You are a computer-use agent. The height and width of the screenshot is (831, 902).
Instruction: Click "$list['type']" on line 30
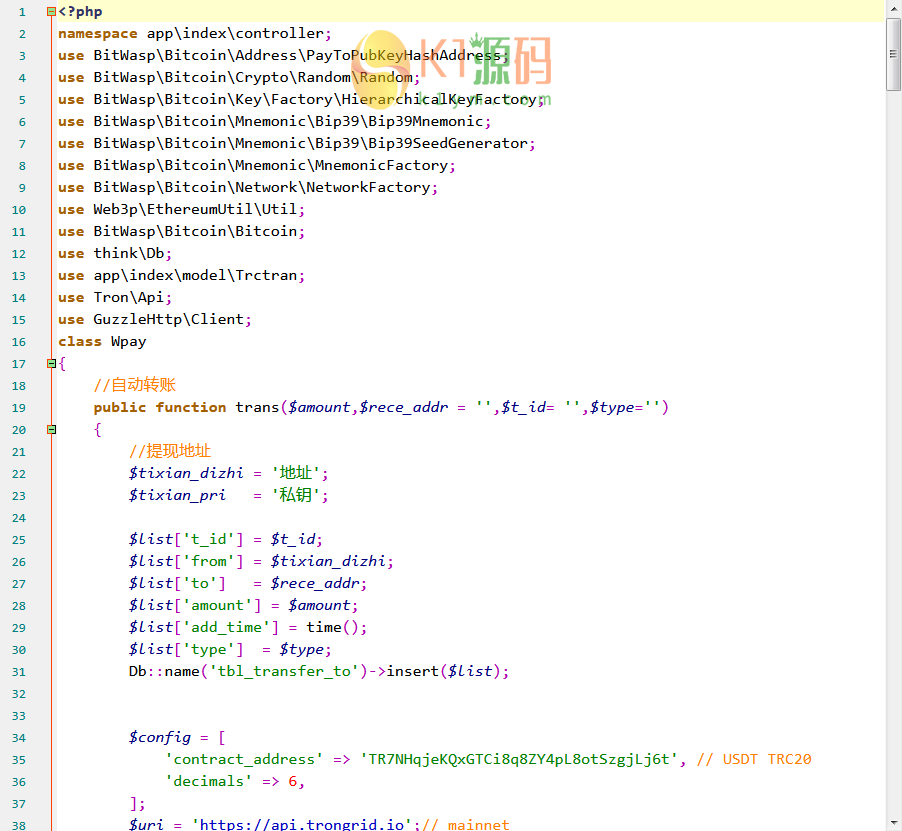pyautogui.click(x=186, y=649)
